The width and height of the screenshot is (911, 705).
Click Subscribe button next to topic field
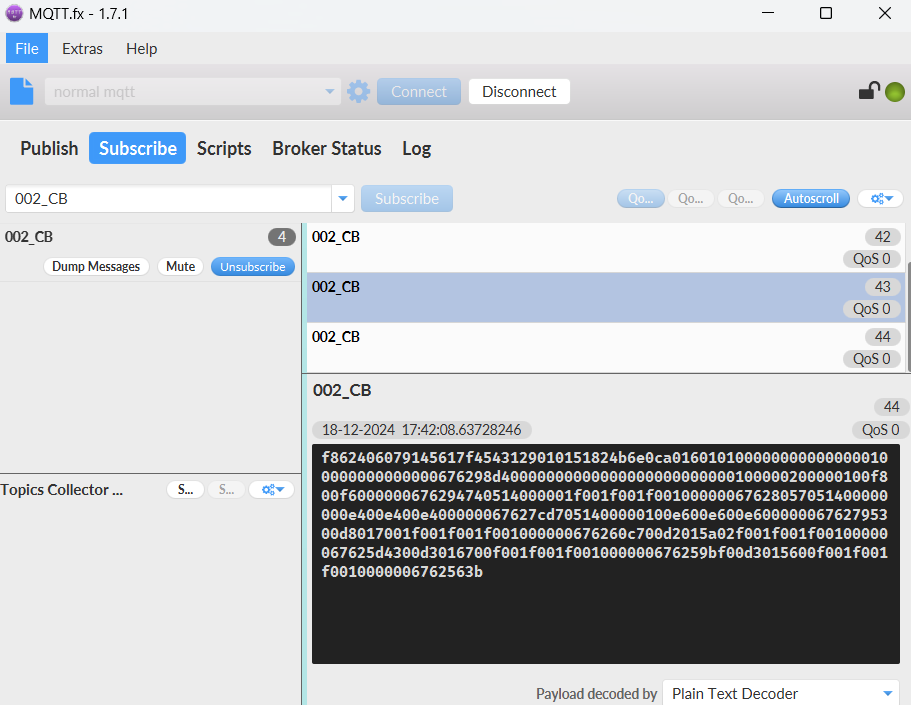[x=407, y=199]
